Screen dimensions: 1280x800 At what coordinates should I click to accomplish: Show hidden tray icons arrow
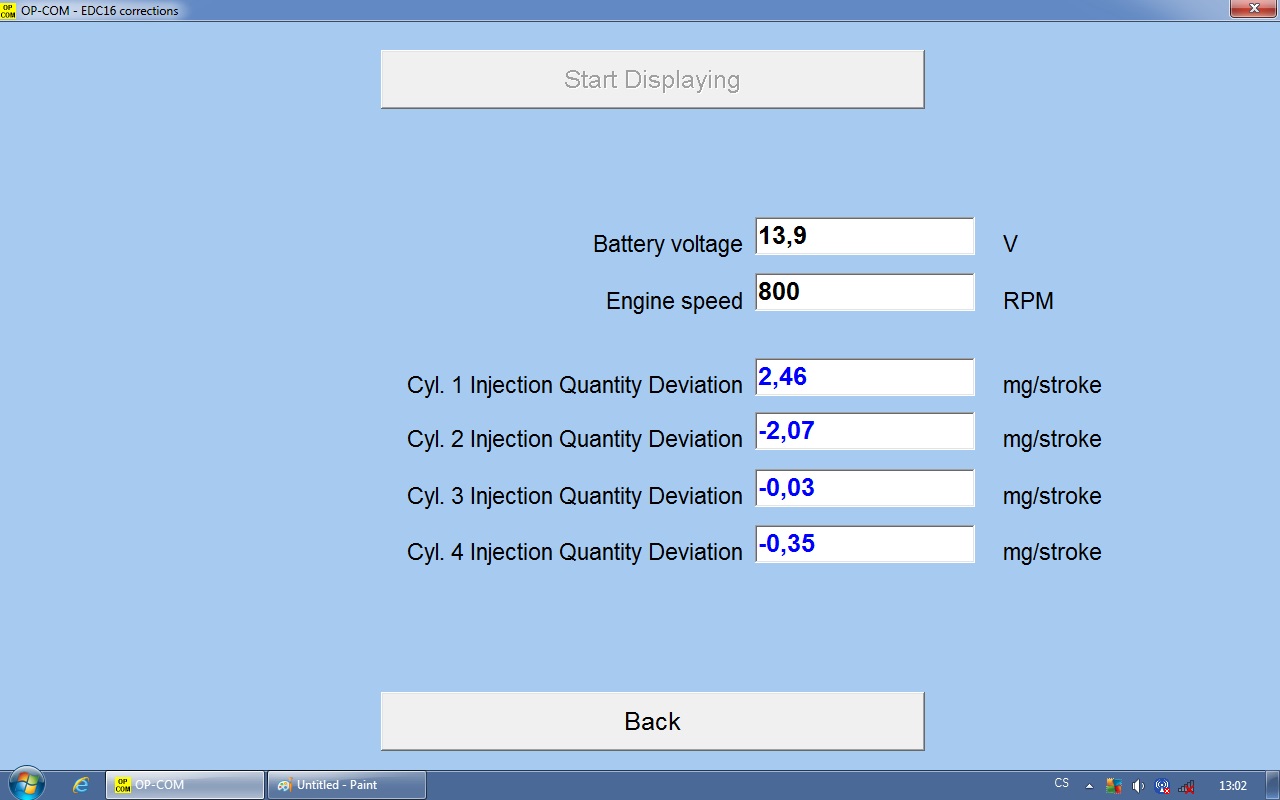[1089, 786]
